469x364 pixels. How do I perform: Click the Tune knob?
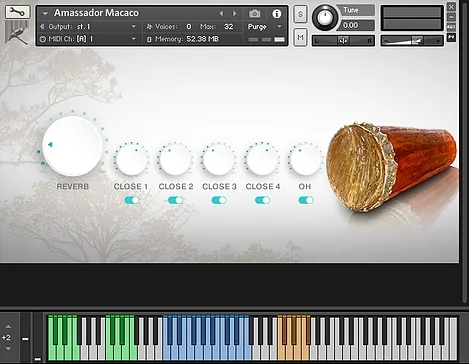click(x=325, y=17)
